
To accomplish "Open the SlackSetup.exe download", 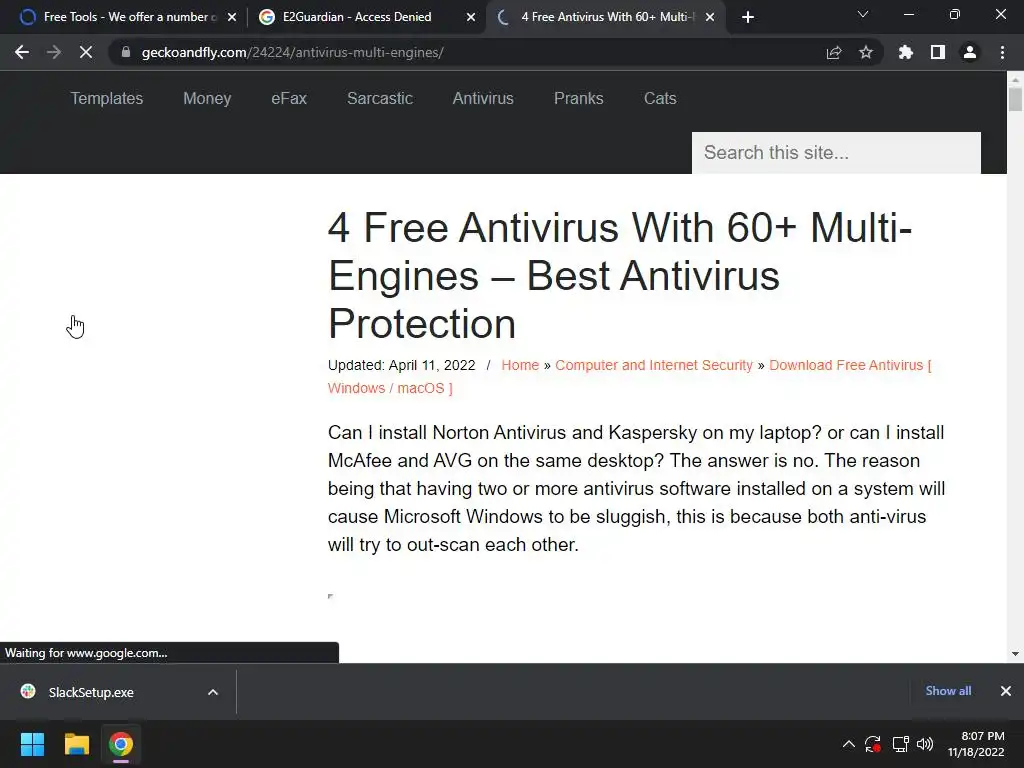I will tap(91, 692).
